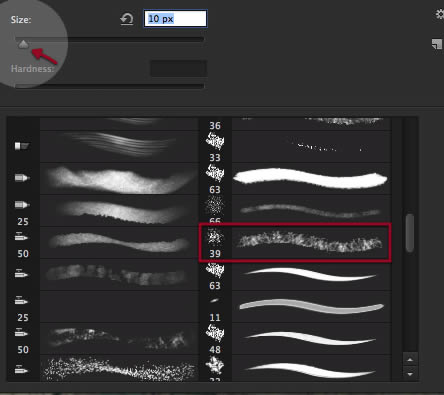This screenshot has width=444, height=395.
Task: Click the brush list scroll up arrow
Action: (410, 359)
